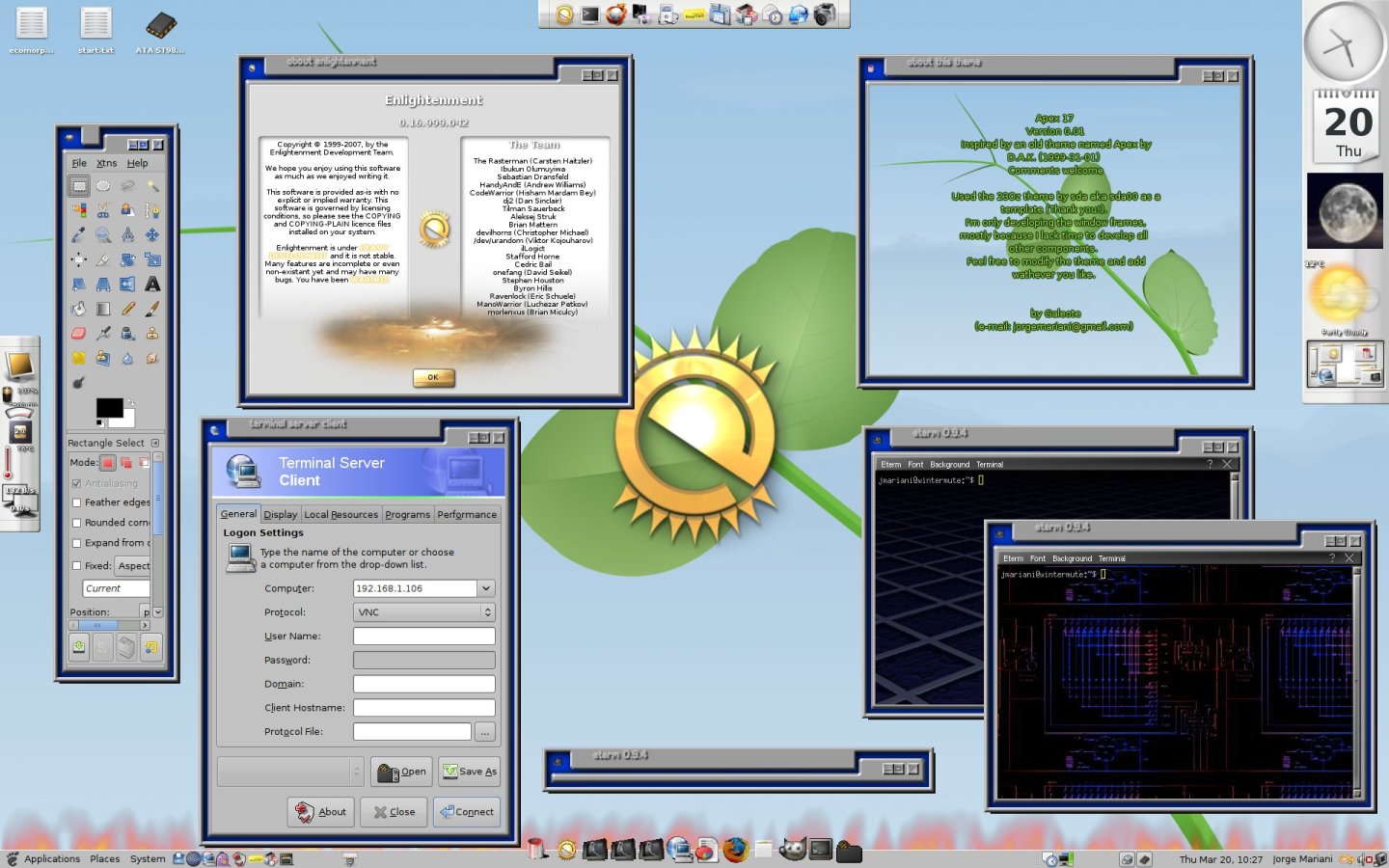
Task: Select the Smudge finger tool
Action: point(152,358)
